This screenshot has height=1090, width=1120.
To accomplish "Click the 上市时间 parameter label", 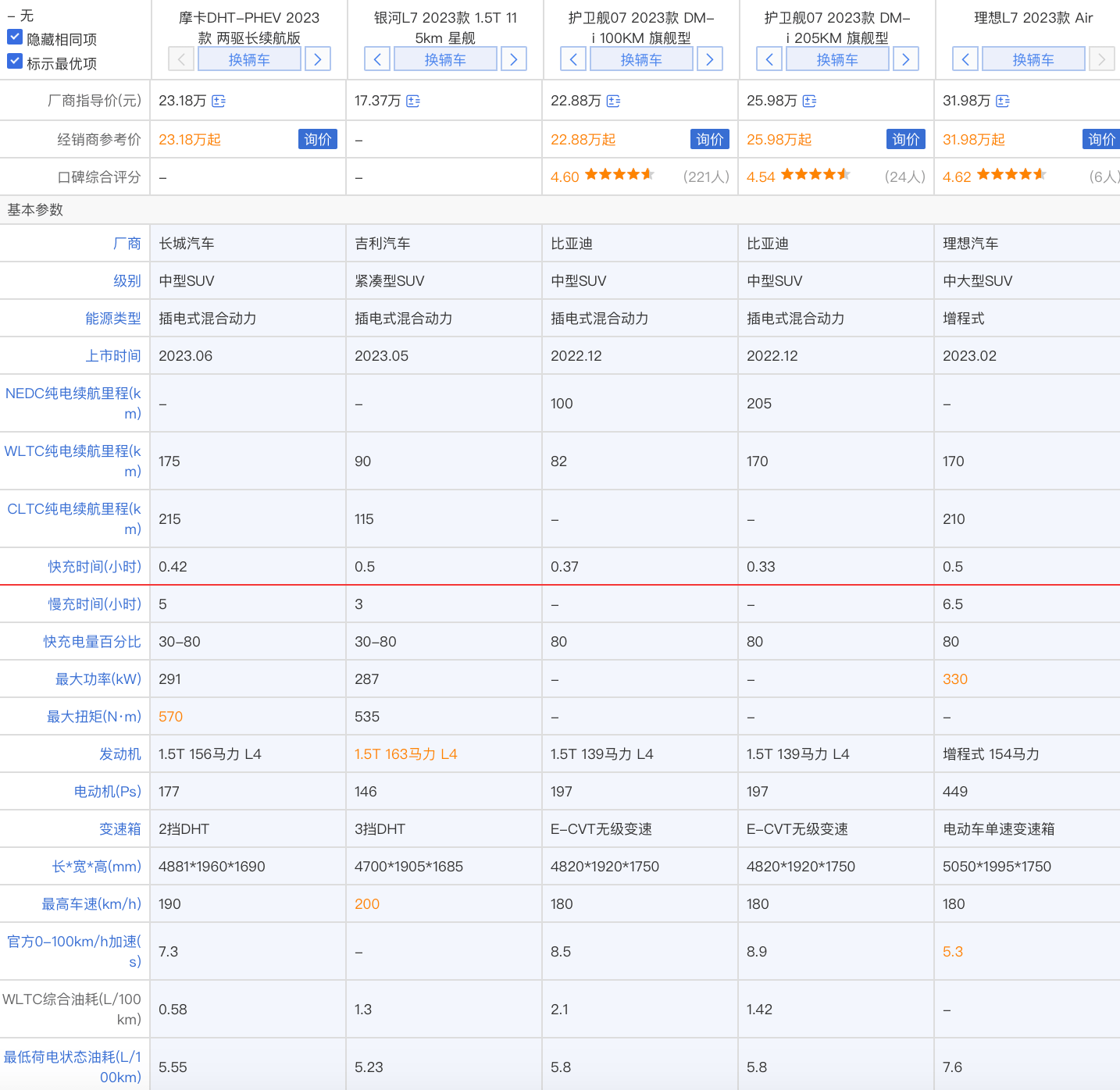I will (113, 356).
